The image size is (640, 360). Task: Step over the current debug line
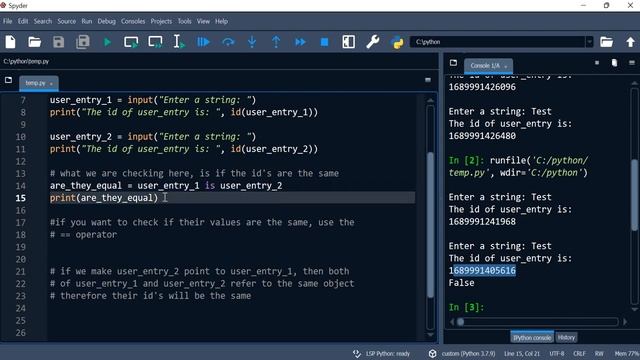tap(228, 42)
